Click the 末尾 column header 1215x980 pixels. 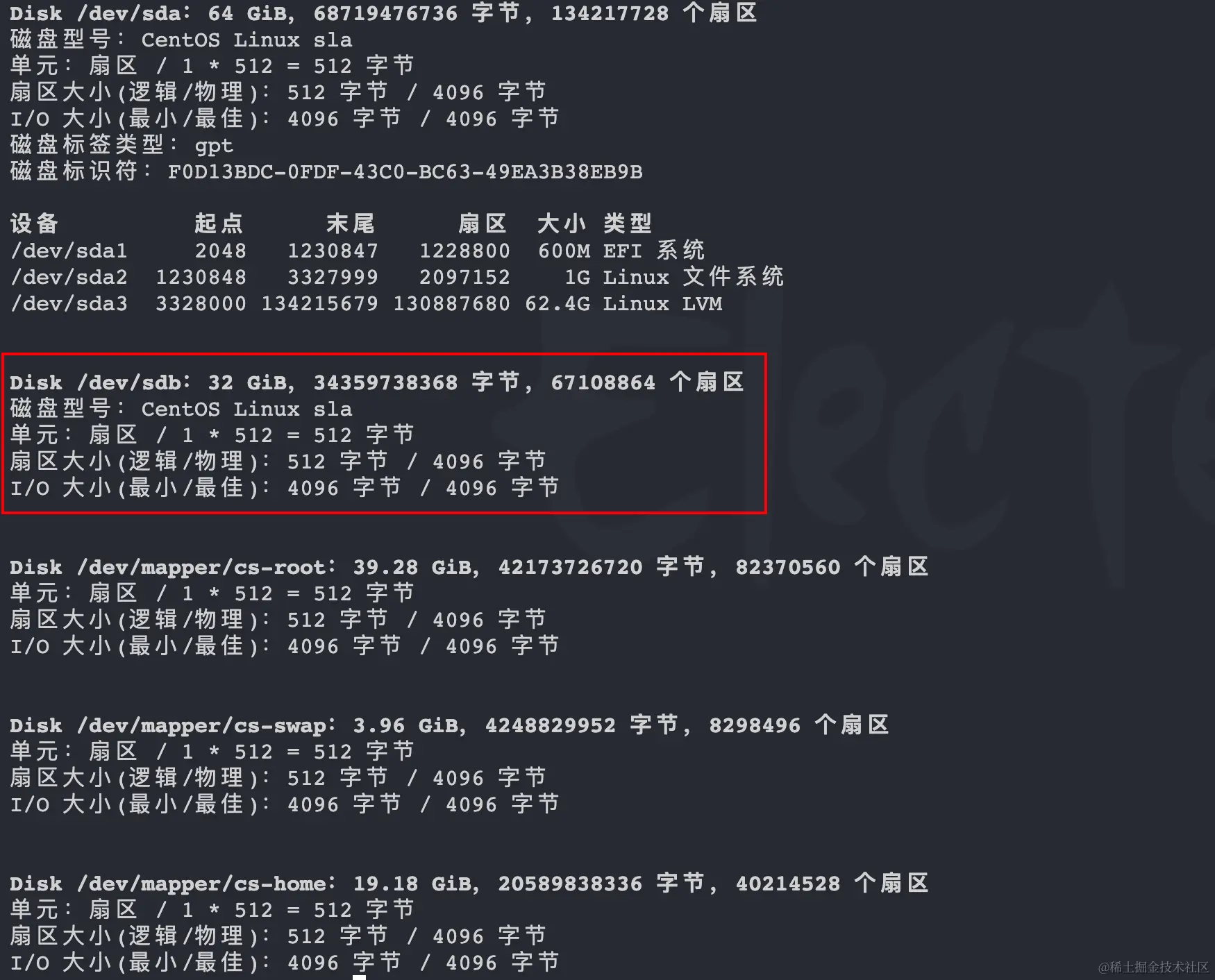pos(351,223)
